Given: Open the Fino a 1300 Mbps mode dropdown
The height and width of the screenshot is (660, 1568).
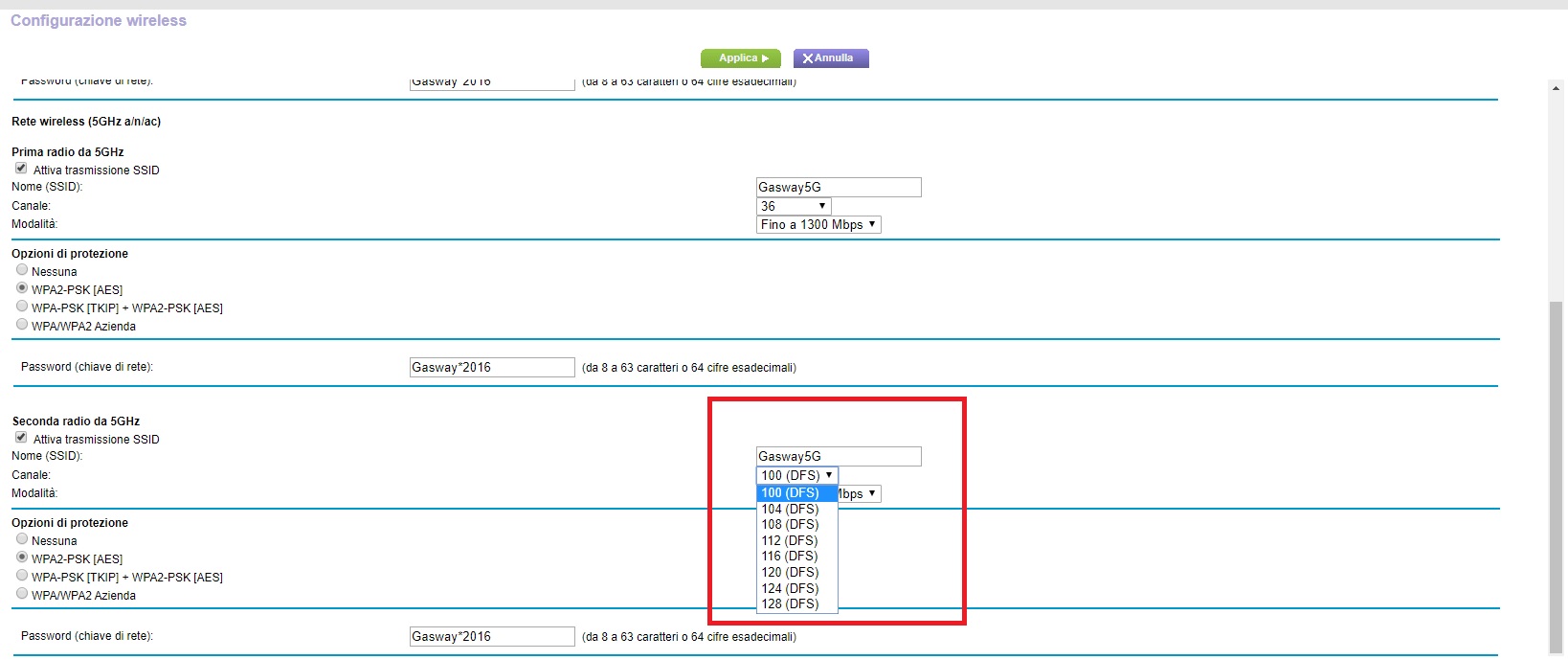Looking at the screenshot, I should [x=818, y=224].
